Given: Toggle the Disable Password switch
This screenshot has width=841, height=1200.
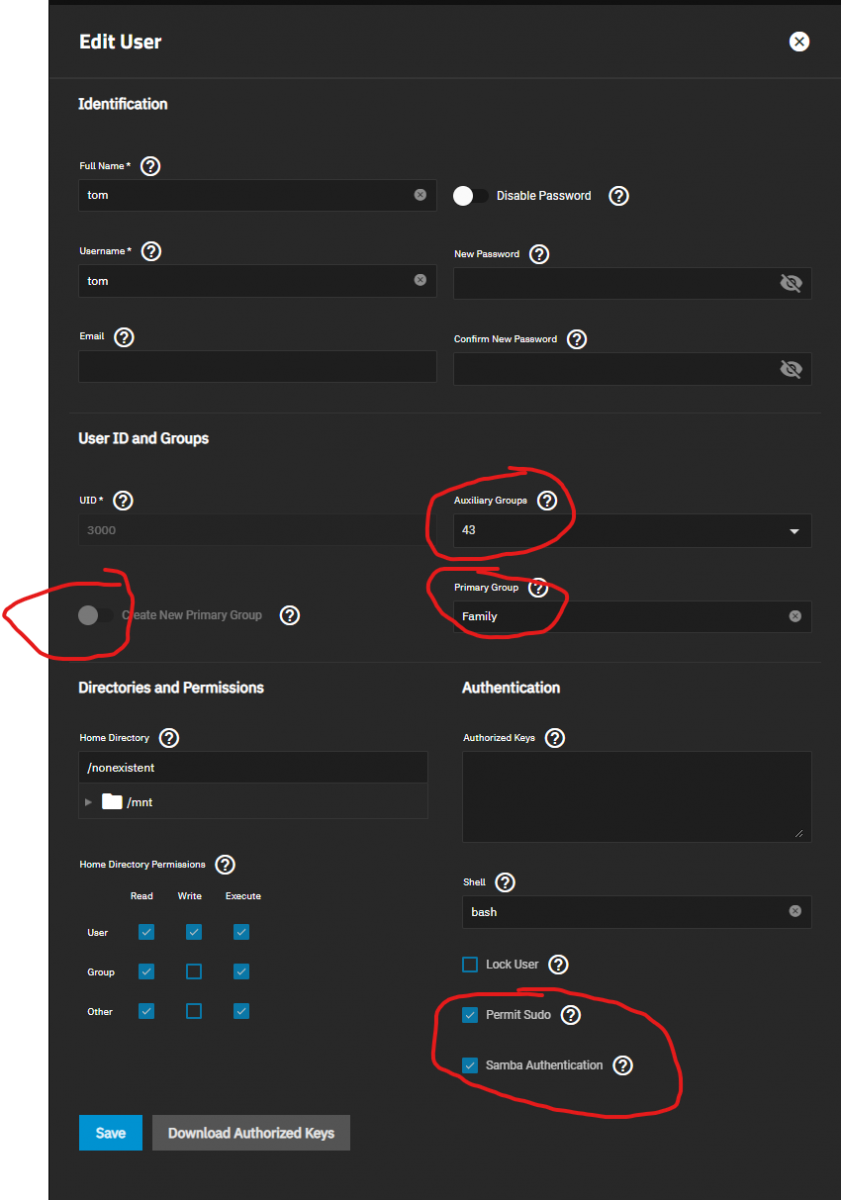Looking at the screenshot, I should pos(470,196).
